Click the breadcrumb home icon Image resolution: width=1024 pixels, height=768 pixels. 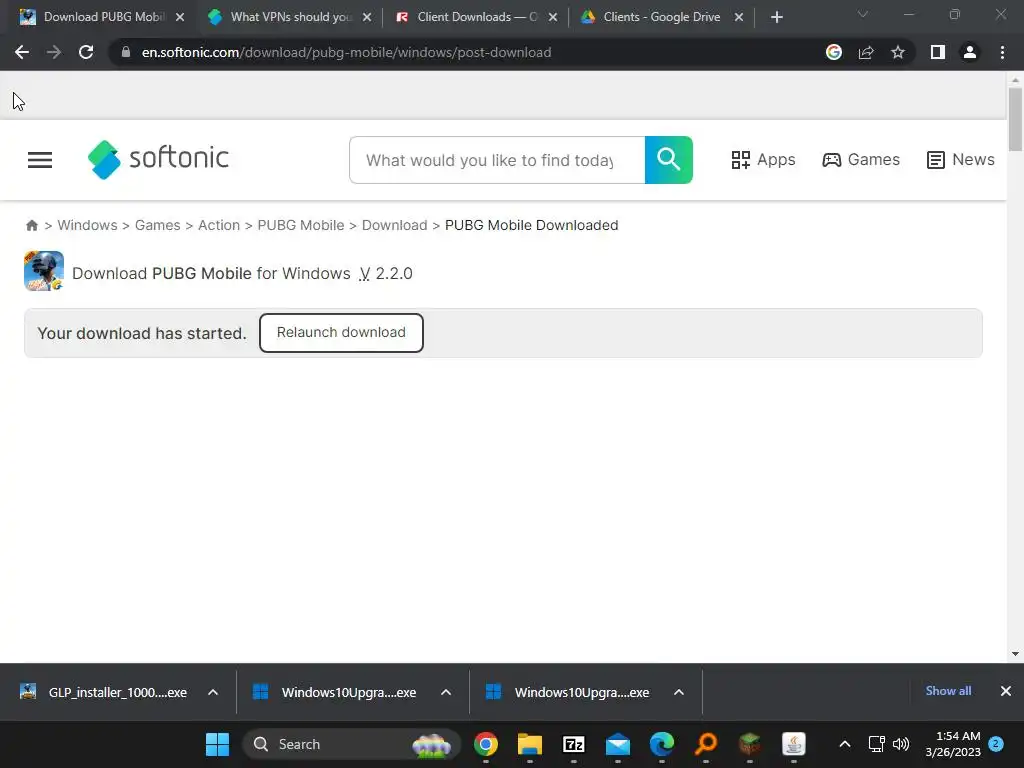31,225
